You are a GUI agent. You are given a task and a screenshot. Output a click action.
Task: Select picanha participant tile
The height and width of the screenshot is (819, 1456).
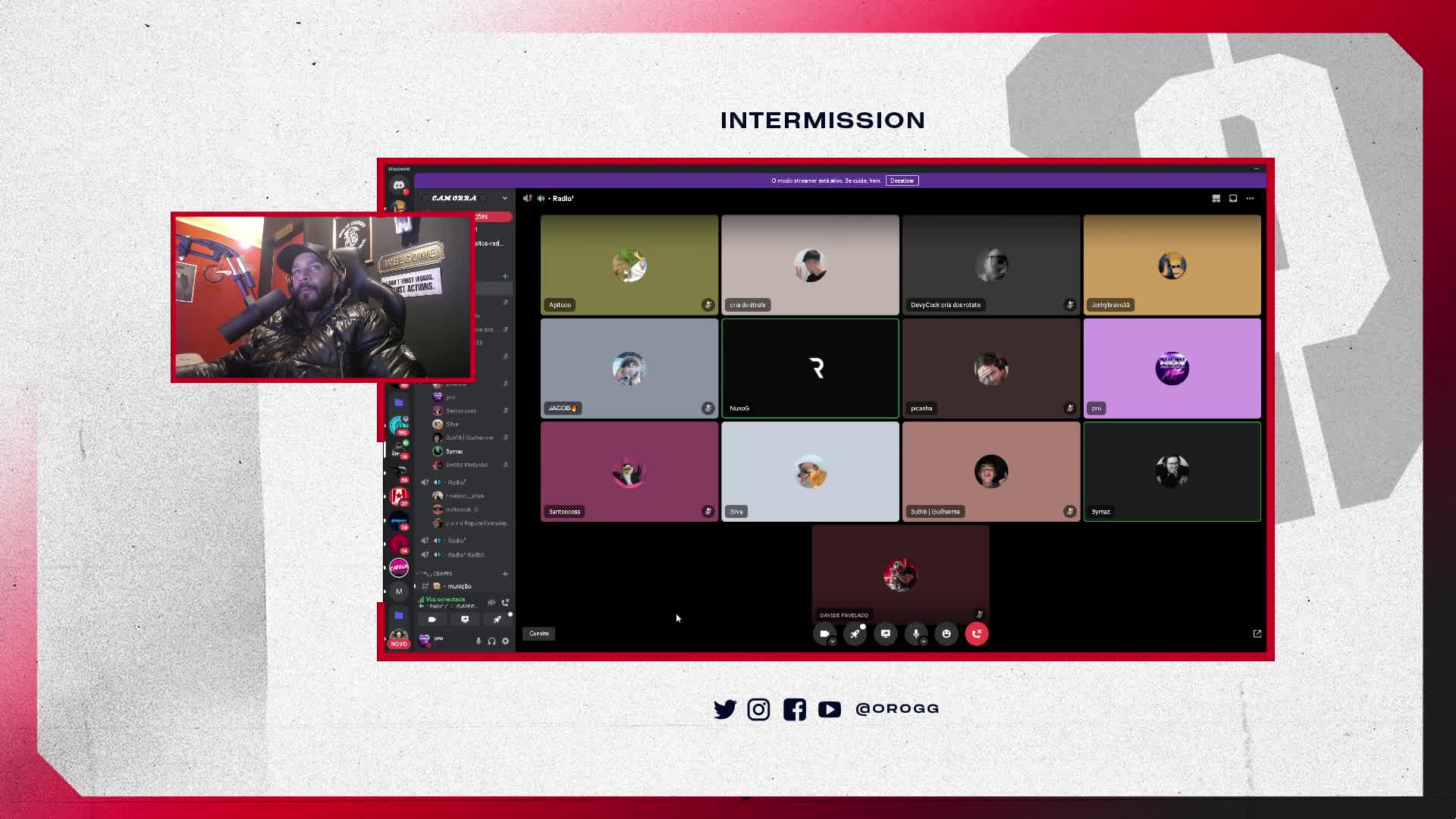(991, 369)
